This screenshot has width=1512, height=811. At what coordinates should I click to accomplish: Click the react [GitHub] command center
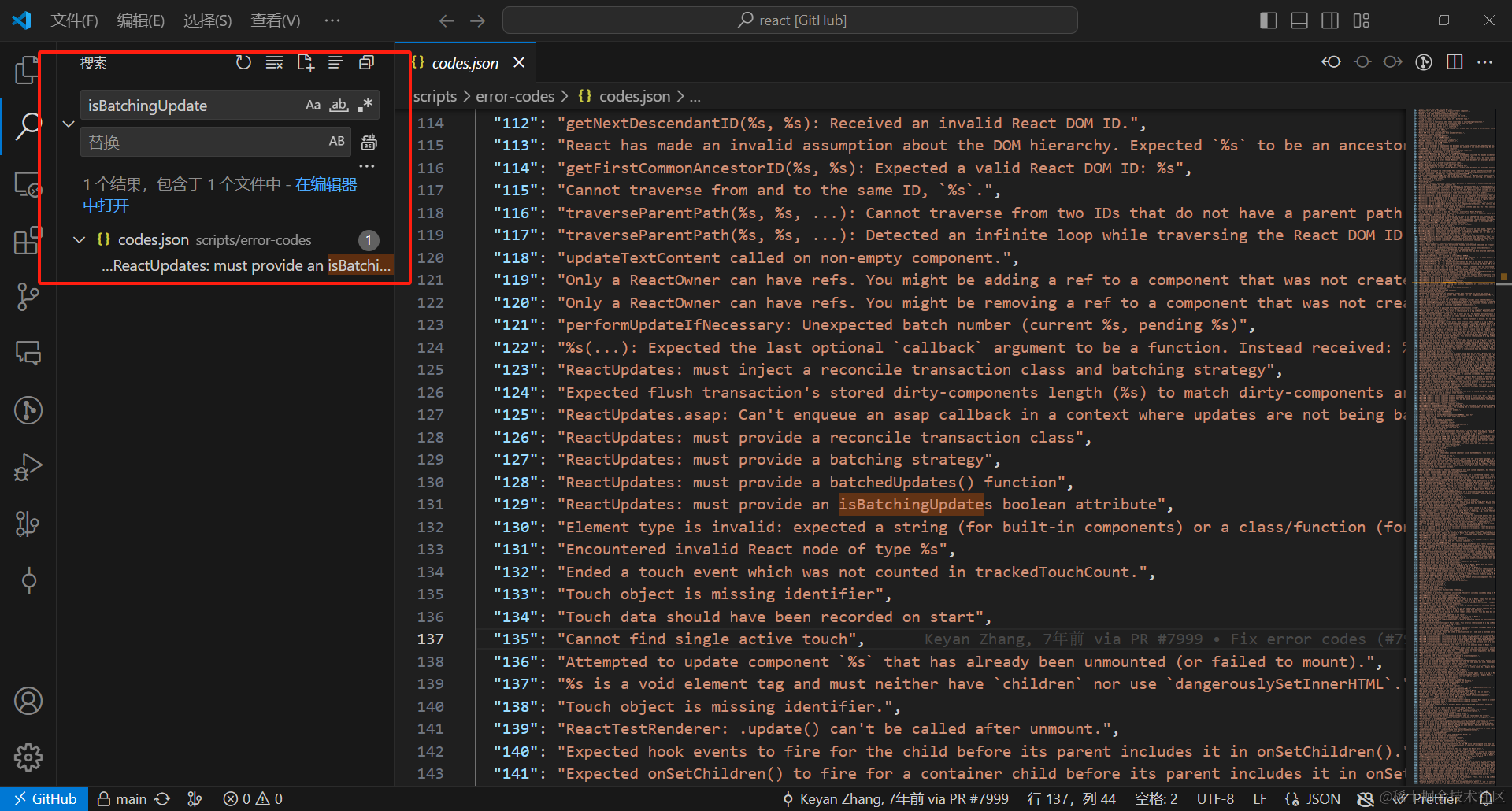pos(790,20)
